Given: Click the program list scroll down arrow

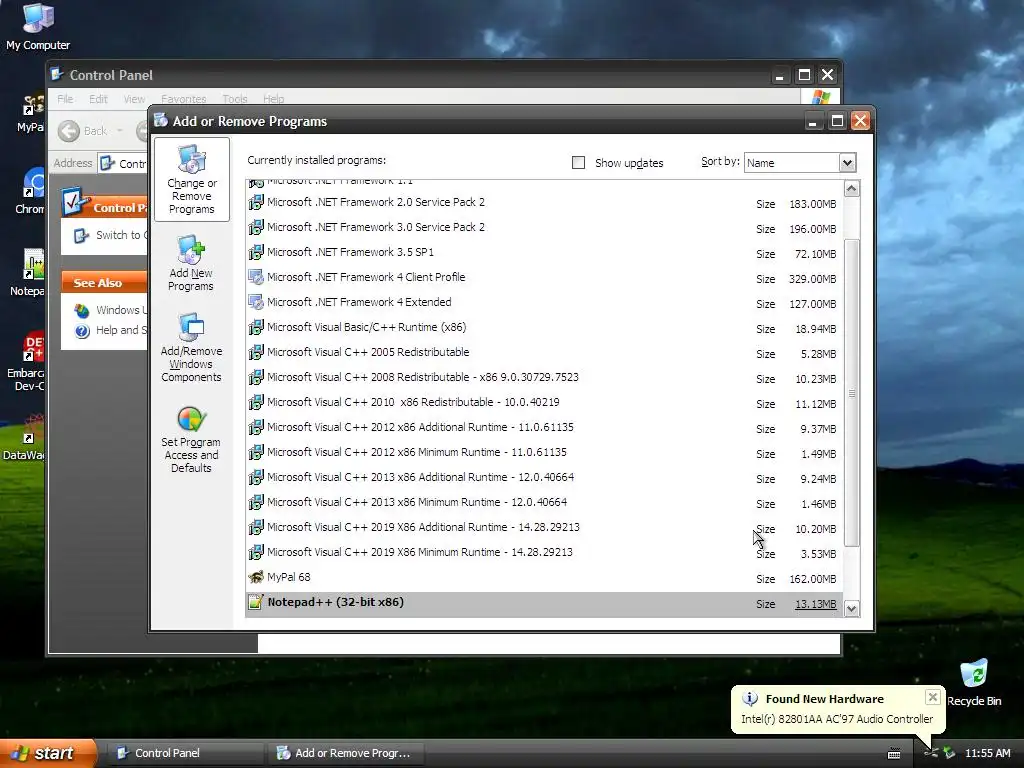Looking at the screenshot, I should (852, 609).
